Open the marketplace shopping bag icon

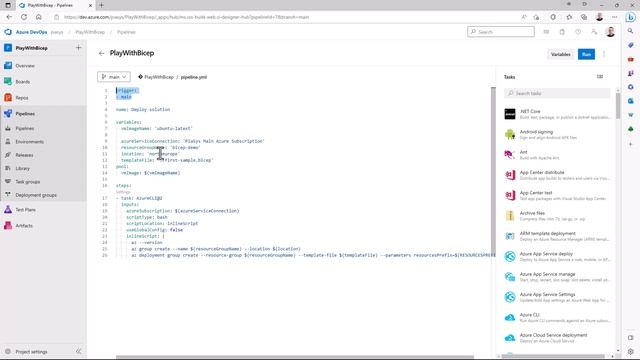(x=562, y=32)
